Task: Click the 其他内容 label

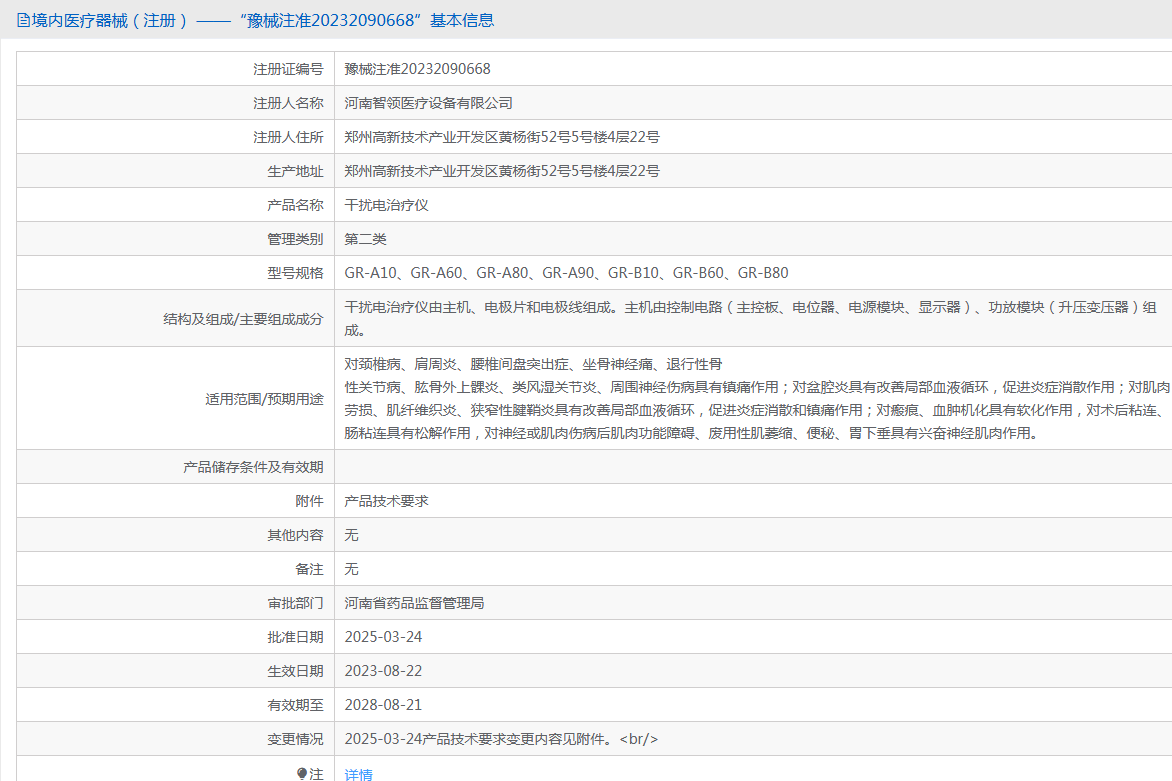Action: coord(295,535)
